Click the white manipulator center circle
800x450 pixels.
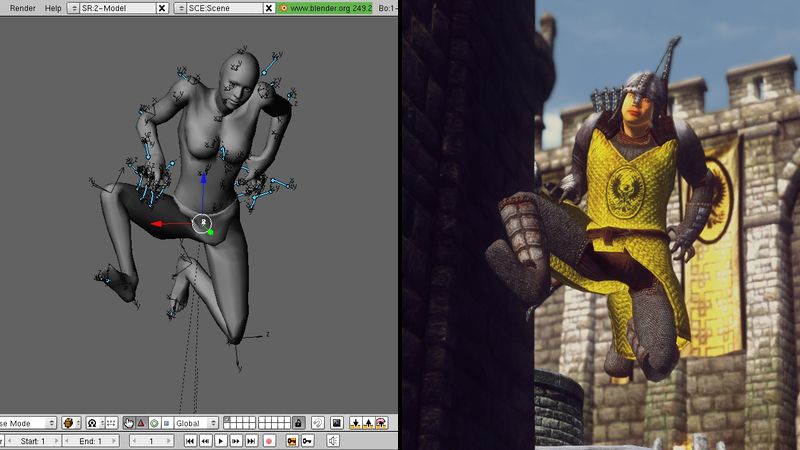[x=202, y=223]
